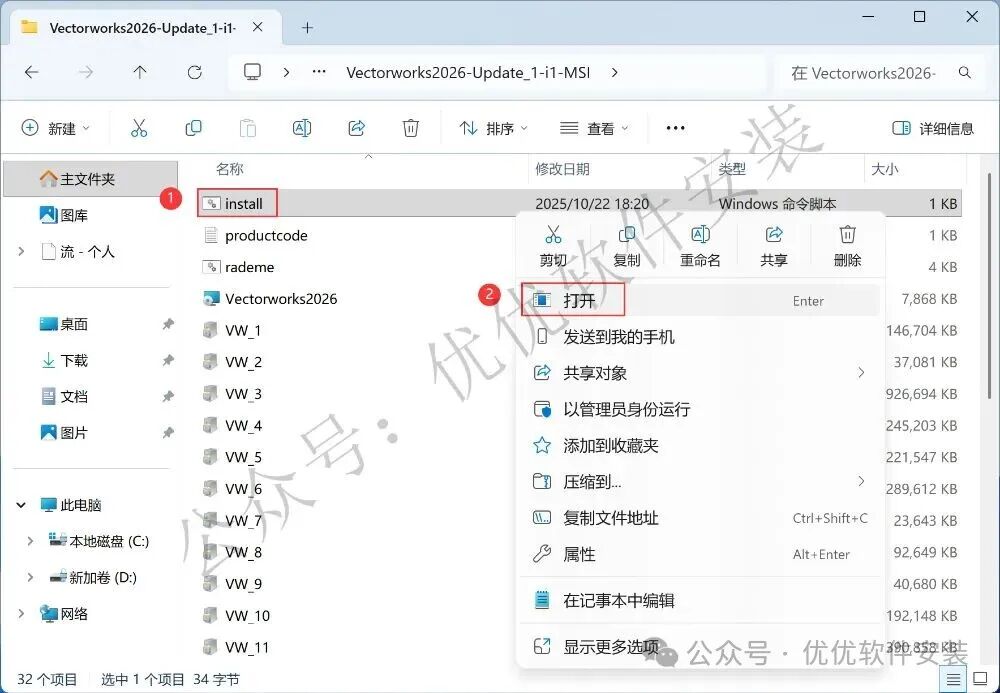Open the 查看 (View) dropdown

click(594, 128)
